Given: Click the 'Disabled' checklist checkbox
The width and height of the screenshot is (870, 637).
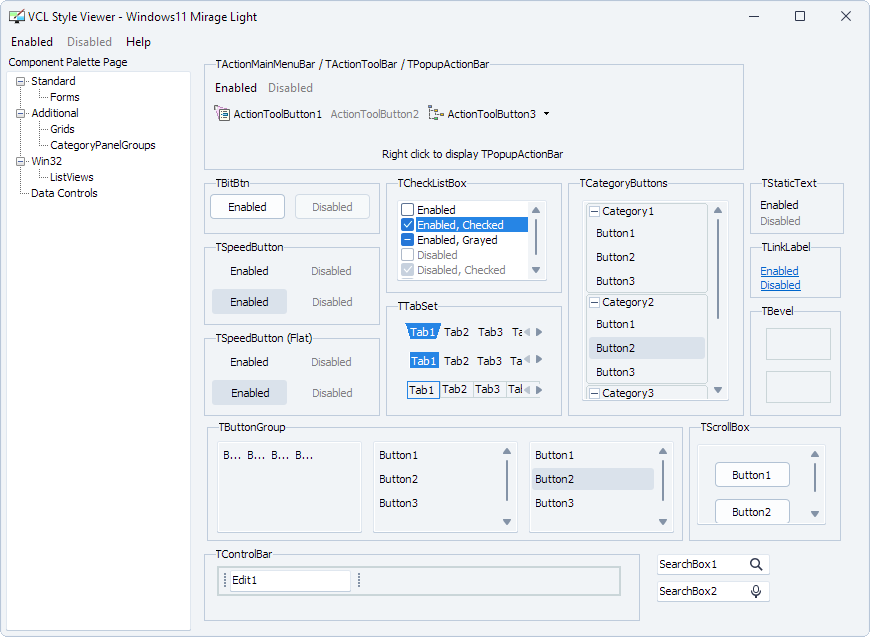Looking at the screenshot, I should (407, 255).
